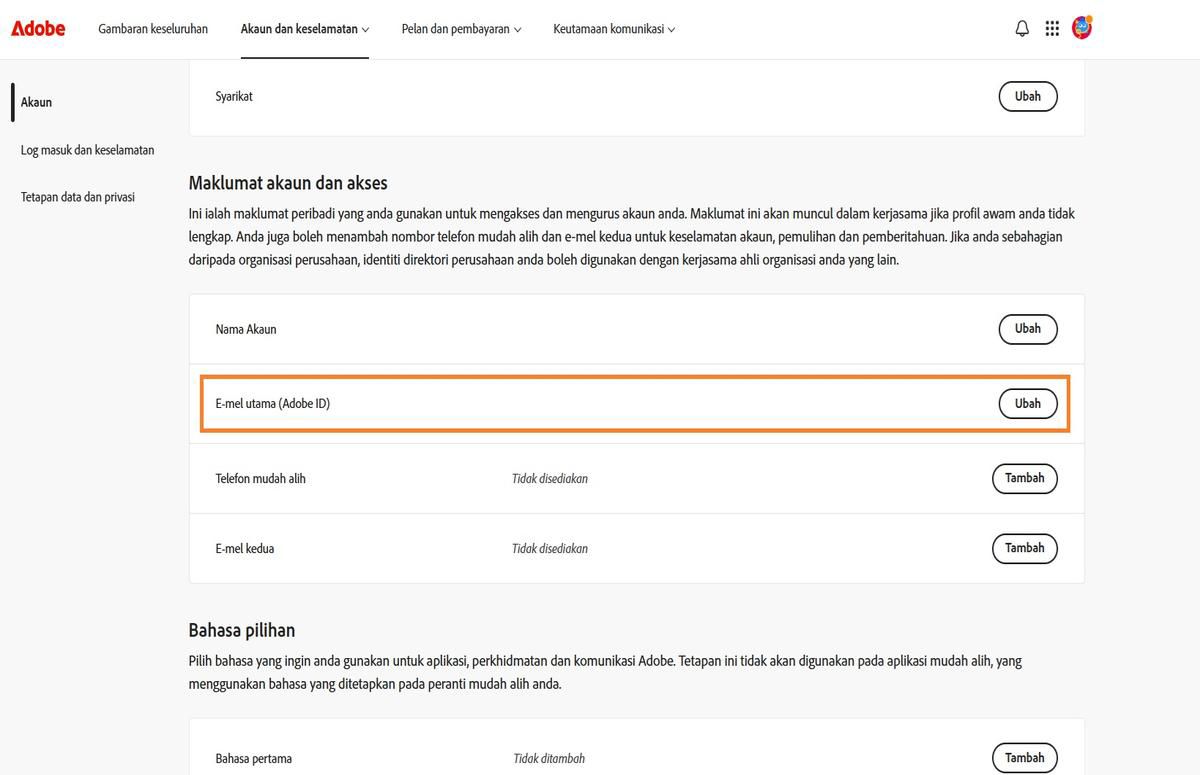Switch to Gambaran keseluruhan tab
Image resolution: width=1200 pixels, height=775 pixels.
point(152,29)
